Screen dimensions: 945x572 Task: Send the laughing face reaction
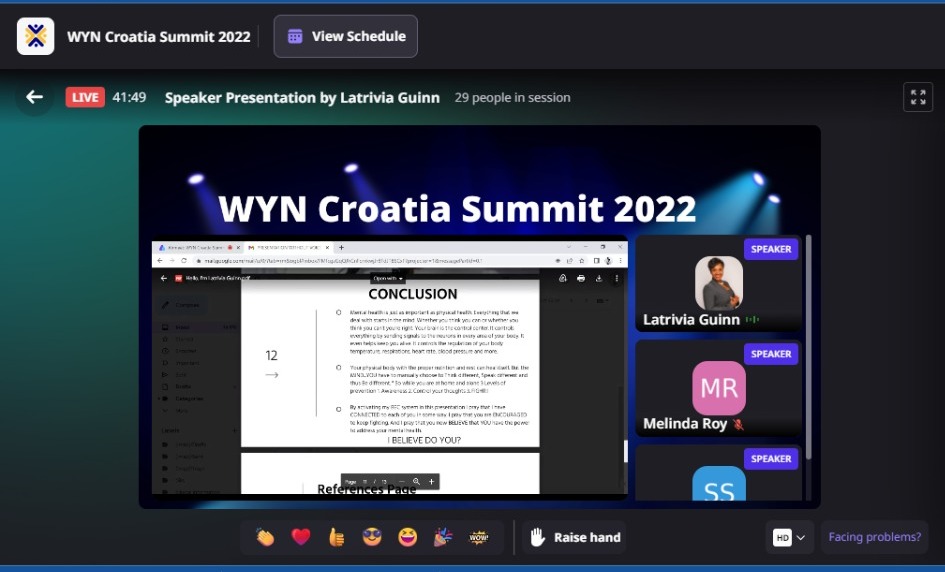407,536
